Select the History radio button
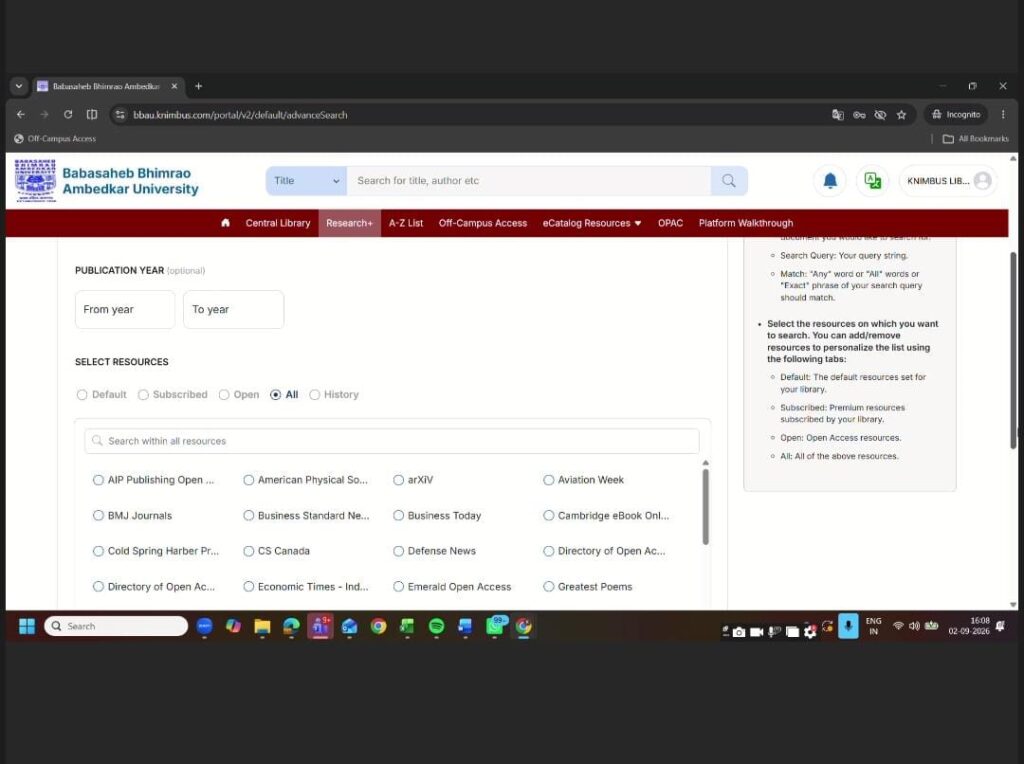1024x764 pixels. coord(315,394)
